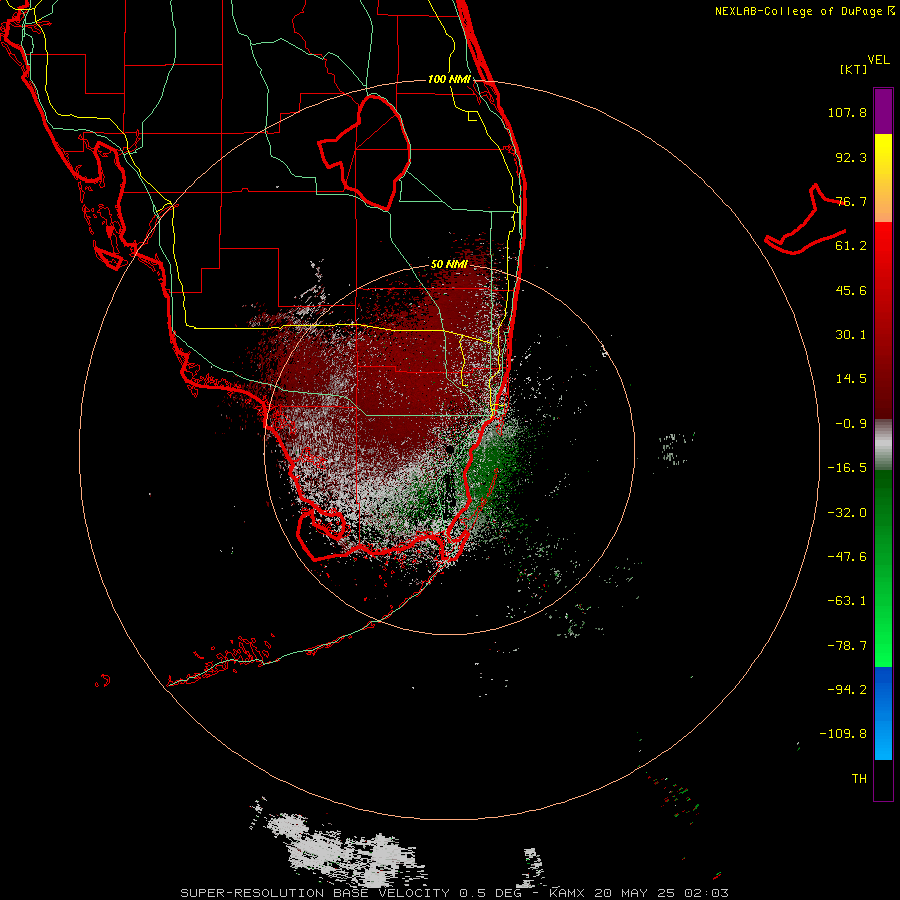Screen dimensions: 900x900
Task: Select the 45.6 scale value
Action: coord(851,290)
